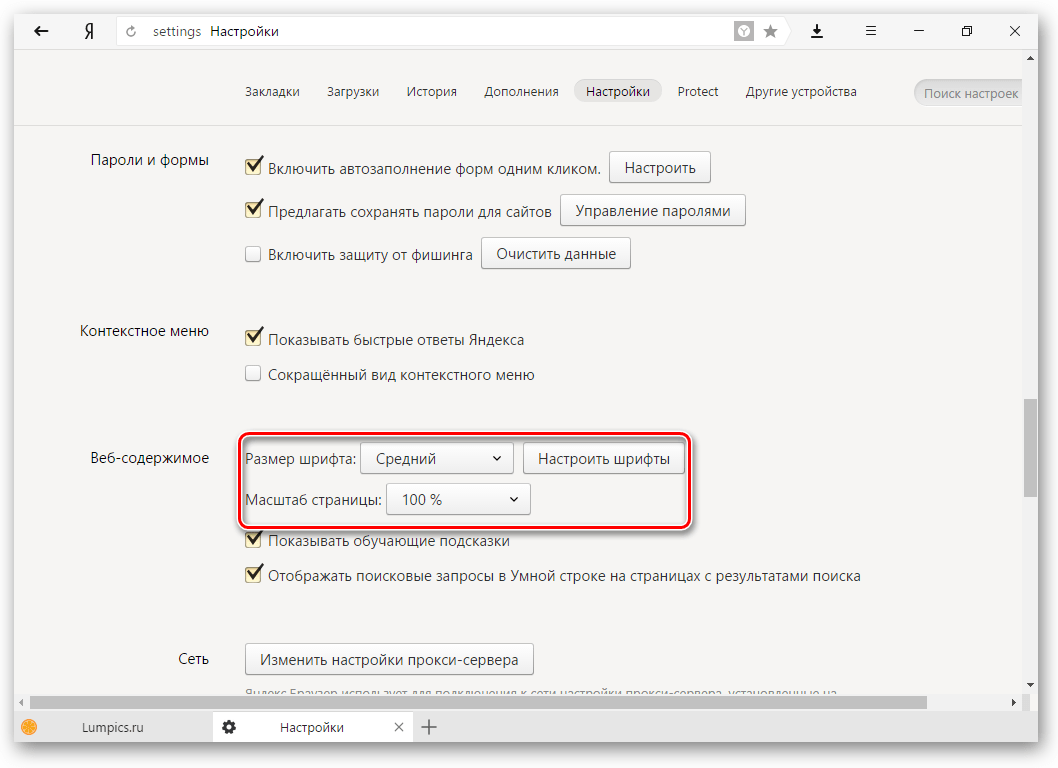The width and height of the screenshot is (1058, 768).
Task: Reload page using the refresh icon
Action: click(131, 32)
